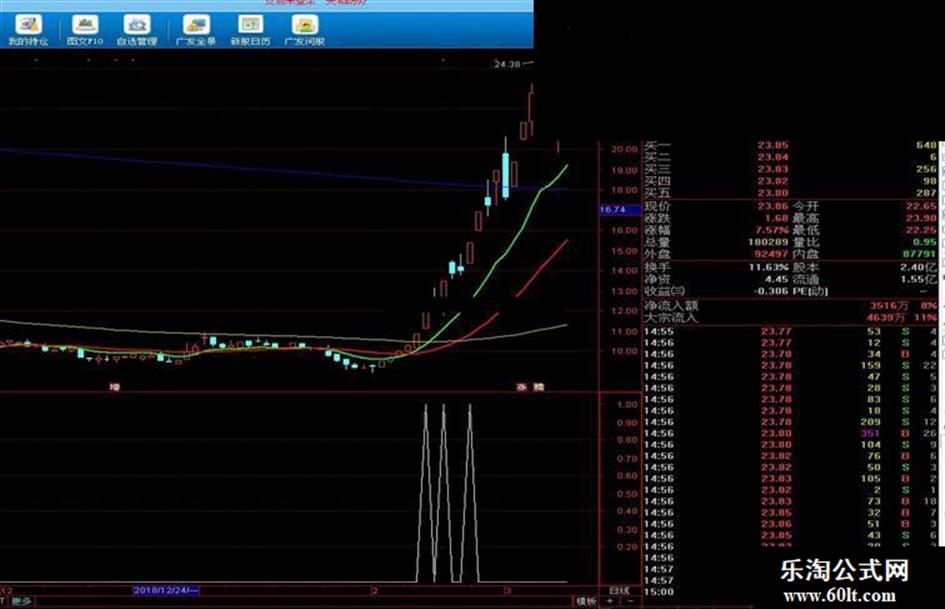Click the 净资 value 4.45
The image size is (945, 609).
tap(776, 279)
